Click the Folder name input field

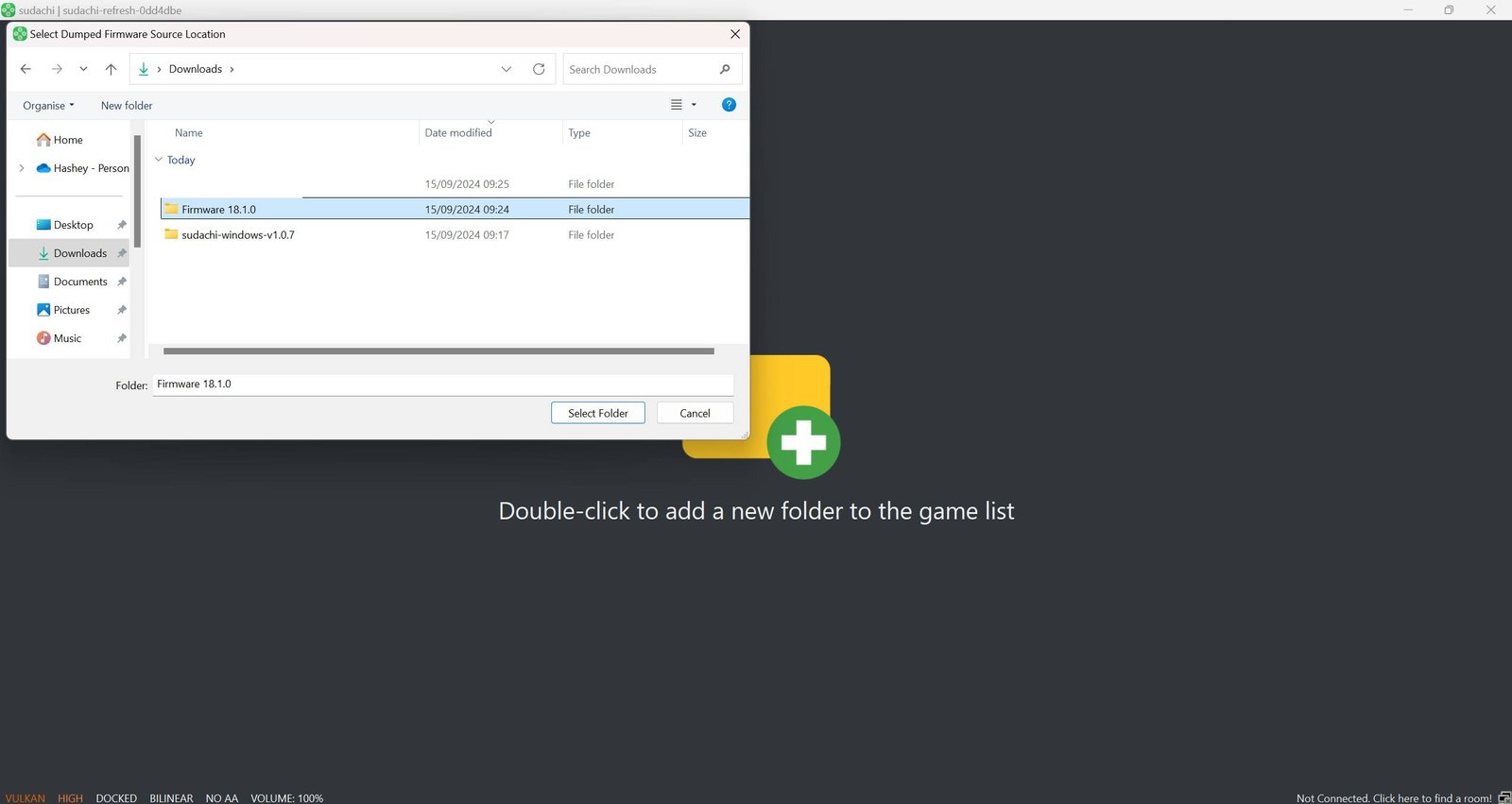(x=443, y=385)
